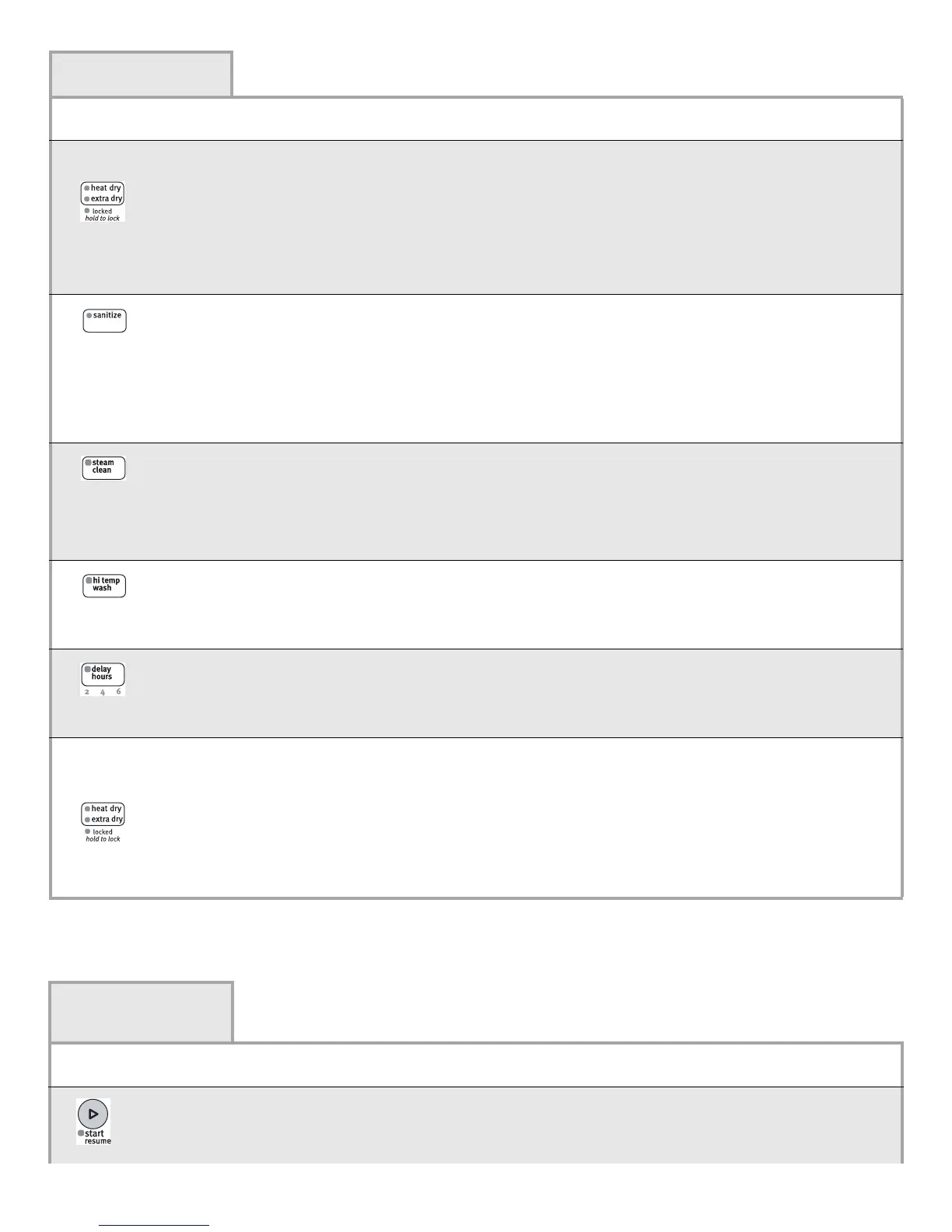
Task: Toggle the hi temp wash indicator light
Action: coord(89,581)
